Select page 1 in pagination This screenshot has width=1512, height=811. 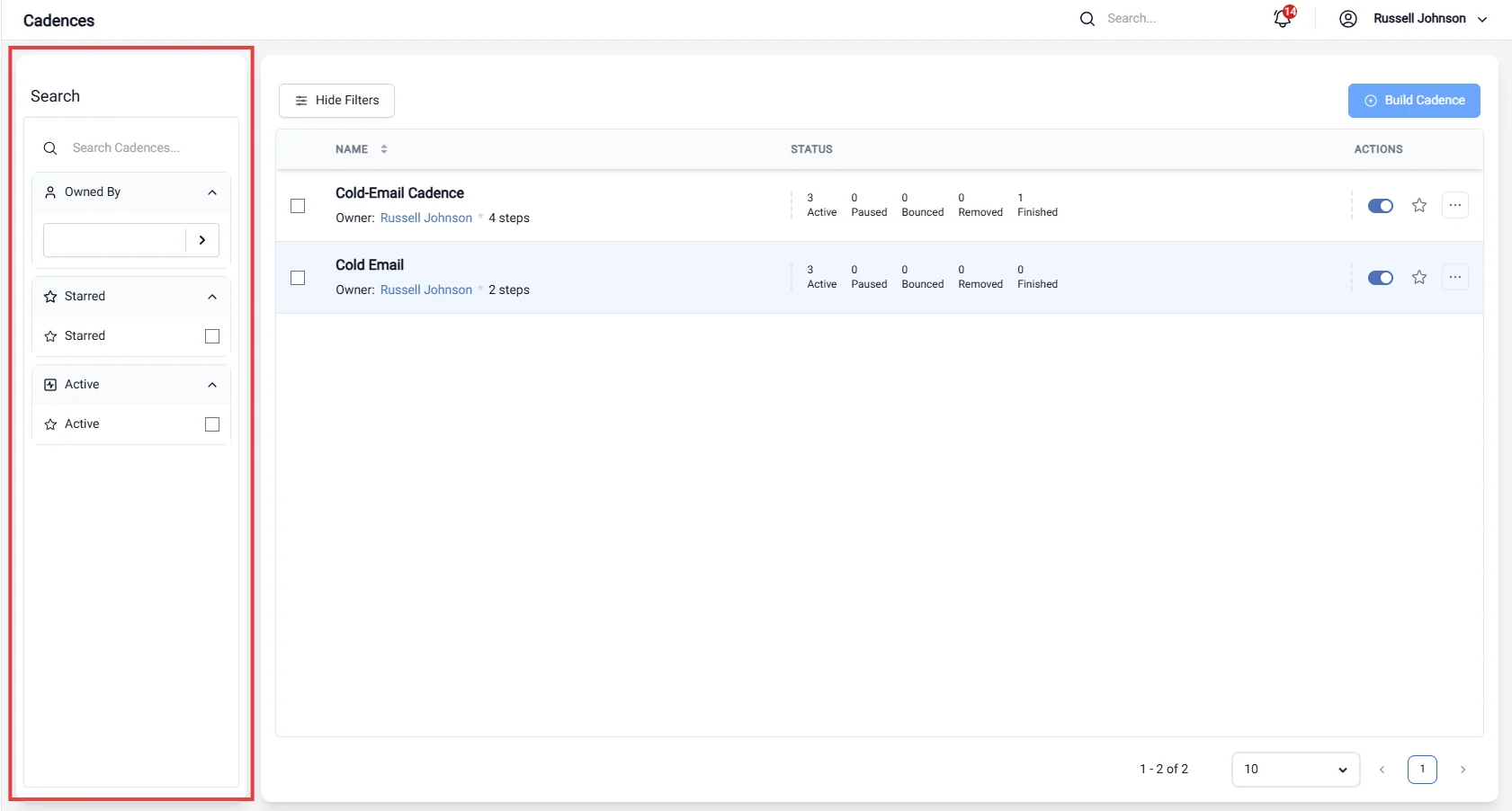[1422, 770]
